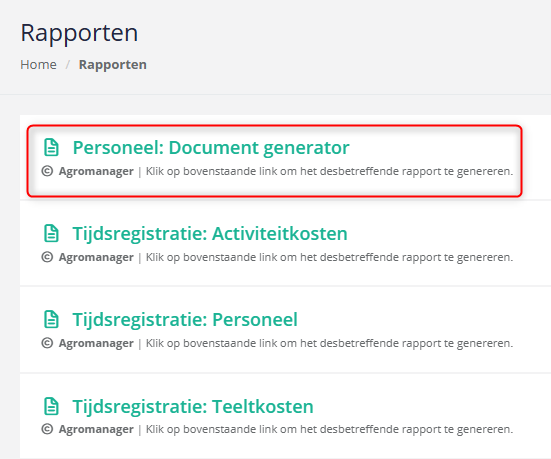Open the Tijdsregistratie: Activiteitkosten report
This screenshot has height=459, width=551.
[x=210, y=234]
